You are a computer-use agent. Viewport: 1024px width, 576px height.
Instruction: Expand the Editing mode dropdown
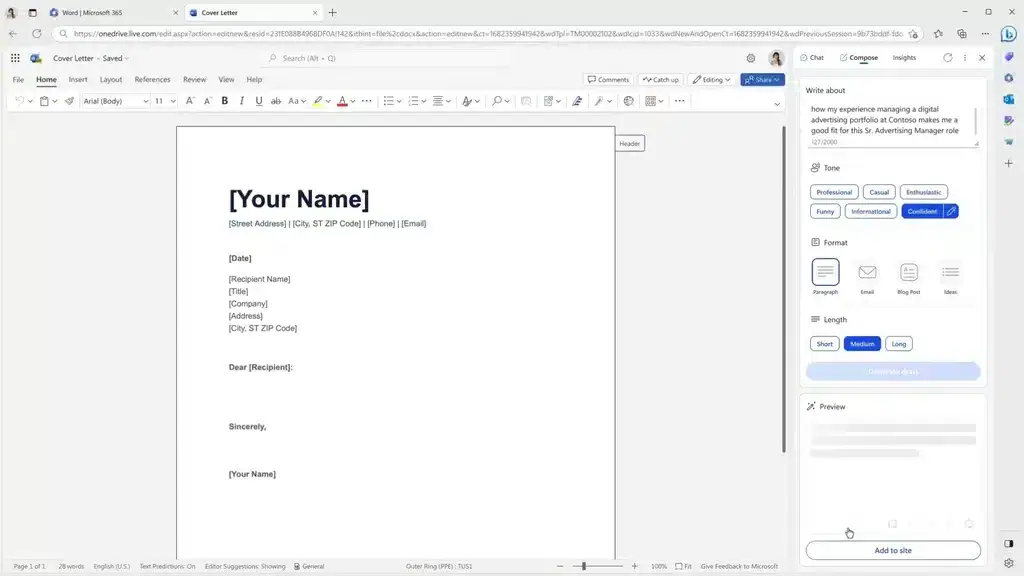pos(714,79)
